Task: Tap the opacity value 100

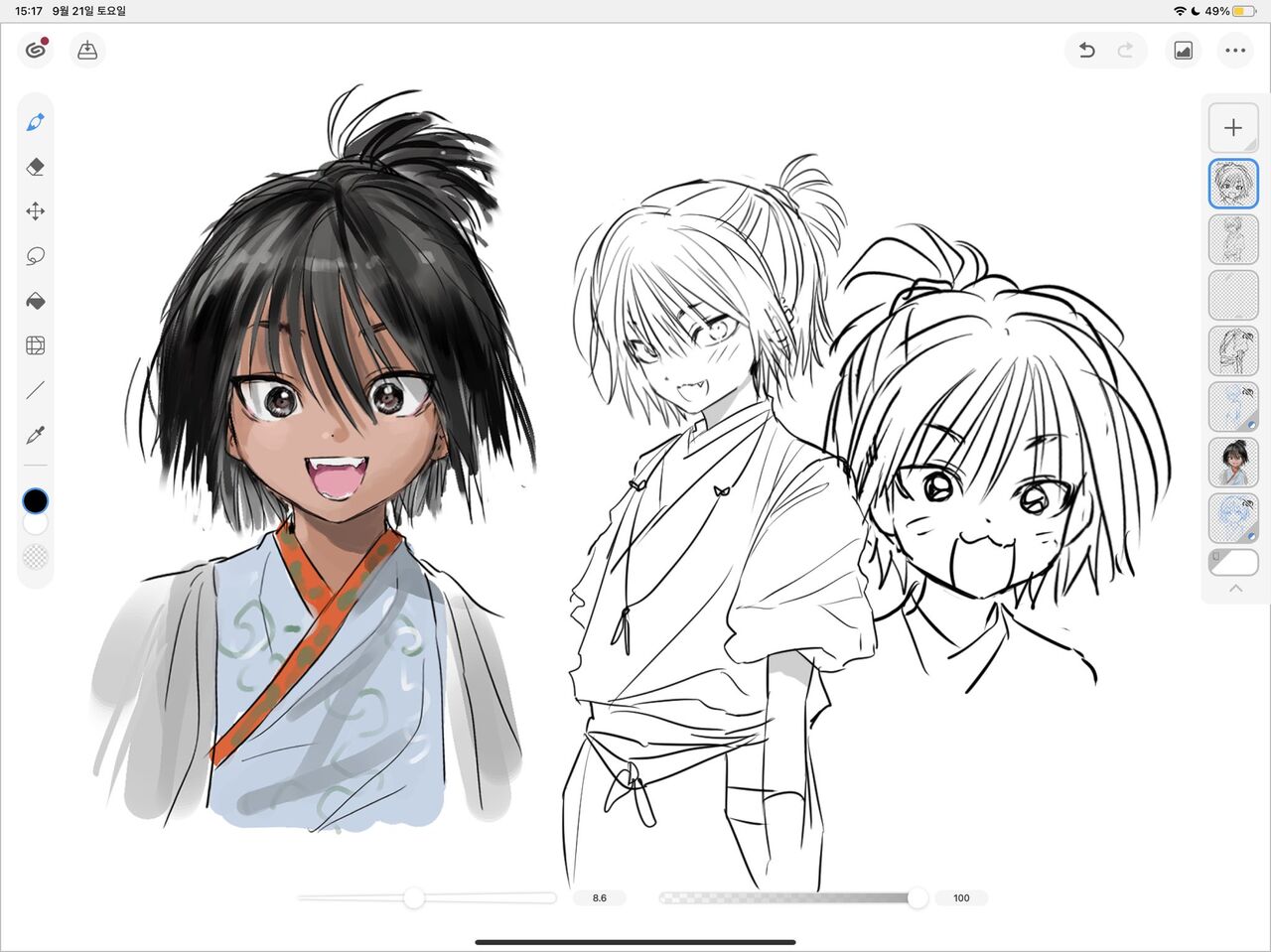Action: (x=961, y=898)
